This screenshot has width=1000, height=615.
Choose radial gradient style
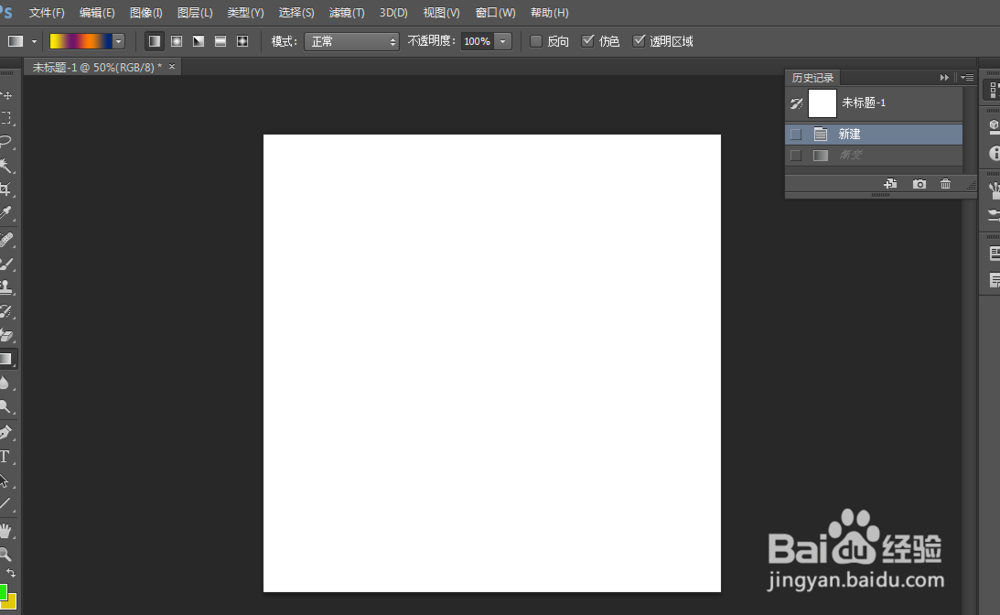tap(177, 41)
